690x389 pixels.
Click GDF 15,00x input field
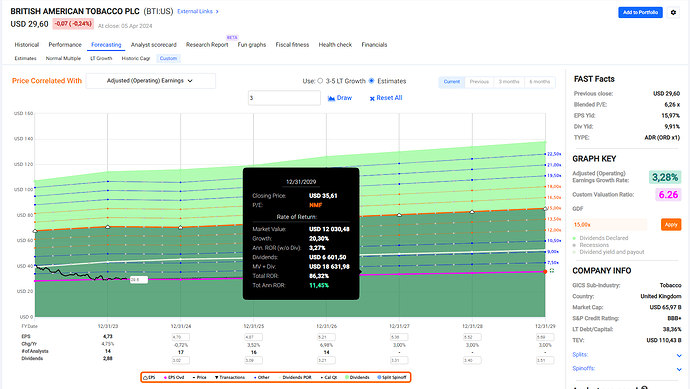pyautogui.click(x=609, y=225)
